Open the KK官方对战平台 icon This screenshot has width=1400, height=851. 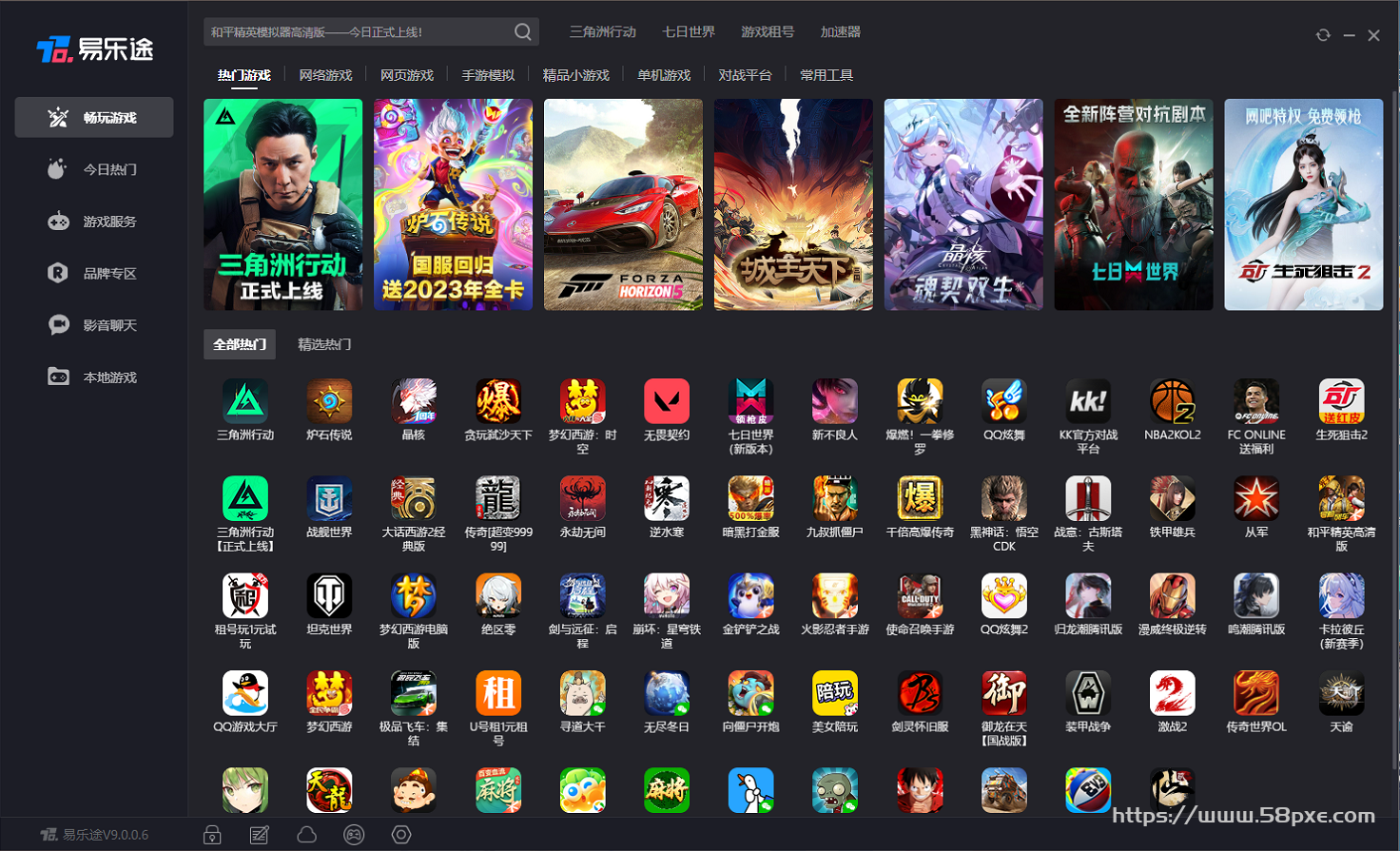click(x=1088, y=401)
